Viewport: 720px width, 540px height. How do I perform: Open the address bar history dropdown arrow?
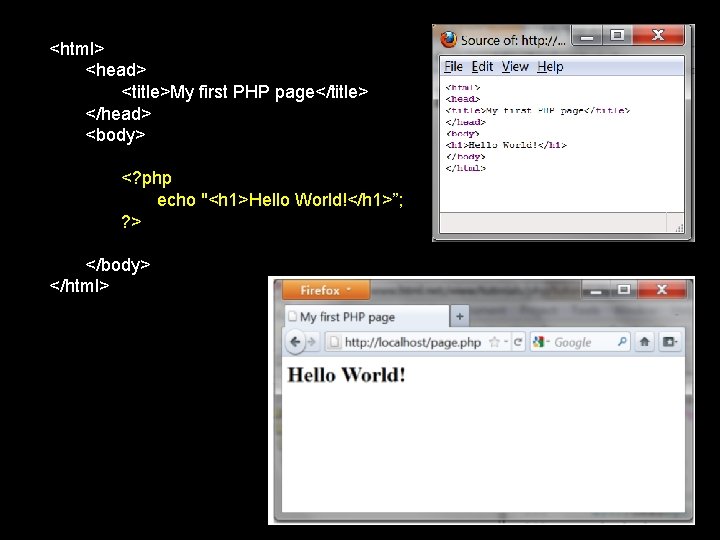click(506, 342)
